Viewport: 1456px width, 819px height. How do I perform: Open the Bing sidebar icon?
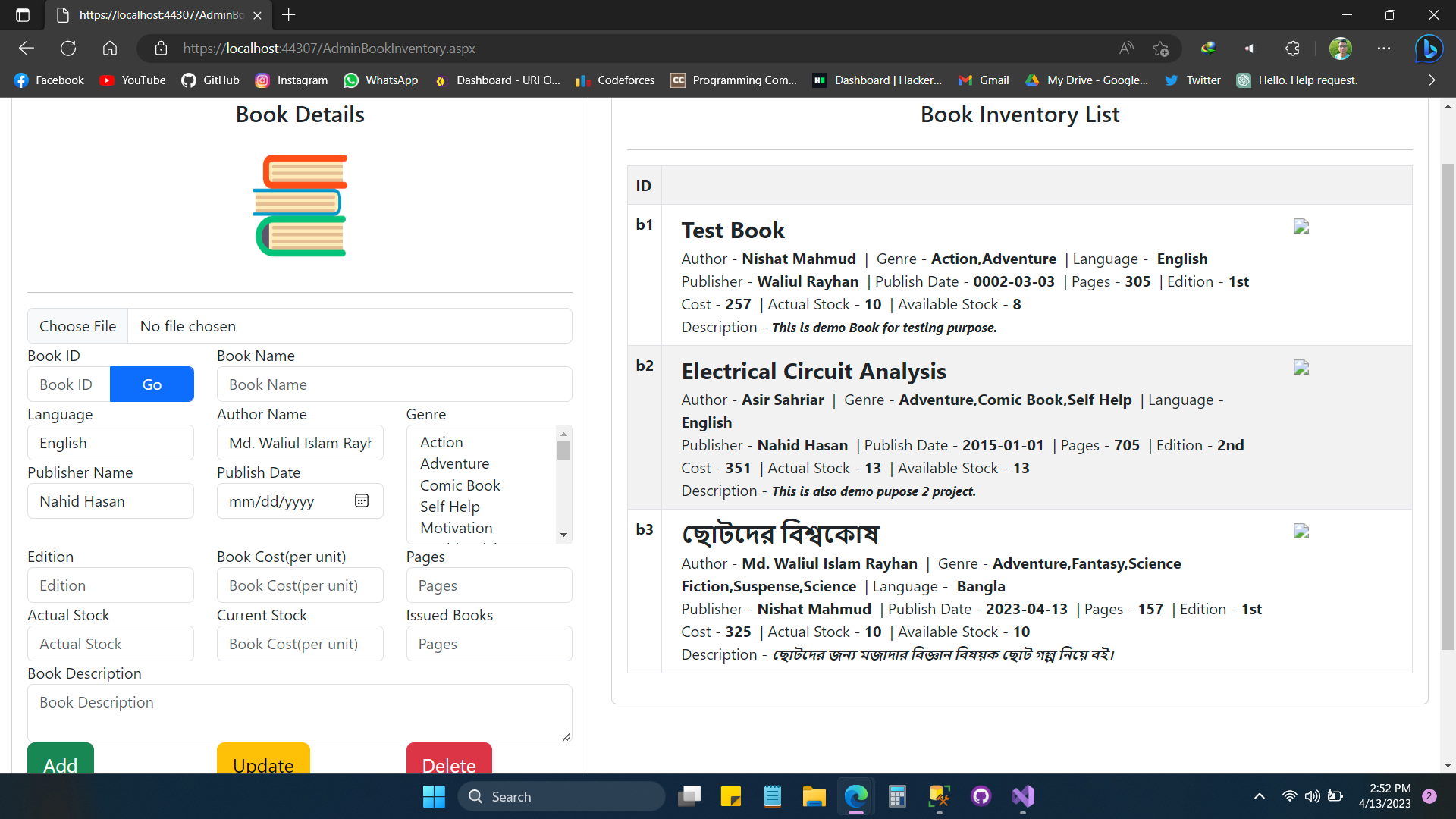1429,48
